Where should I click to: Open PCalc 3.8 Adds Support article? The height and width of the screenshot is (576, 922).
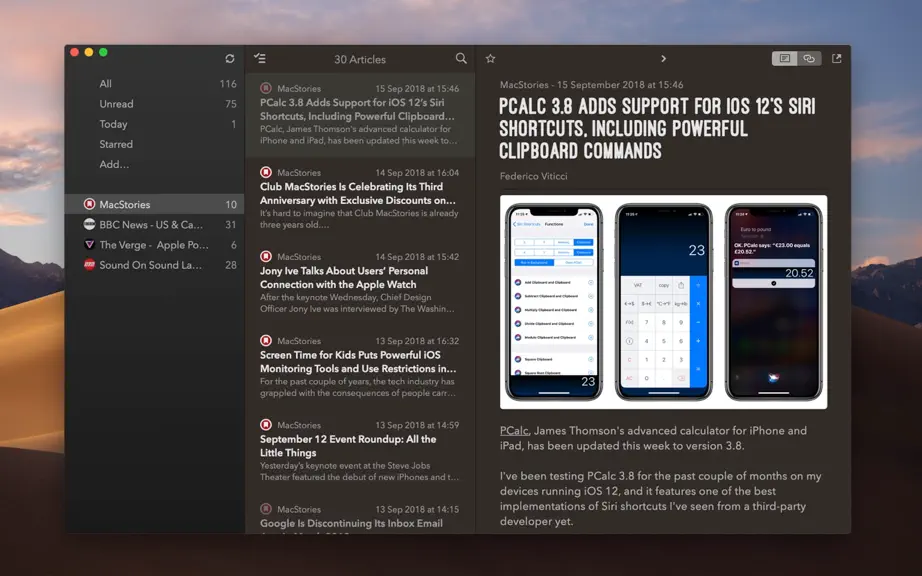(360, 115)
